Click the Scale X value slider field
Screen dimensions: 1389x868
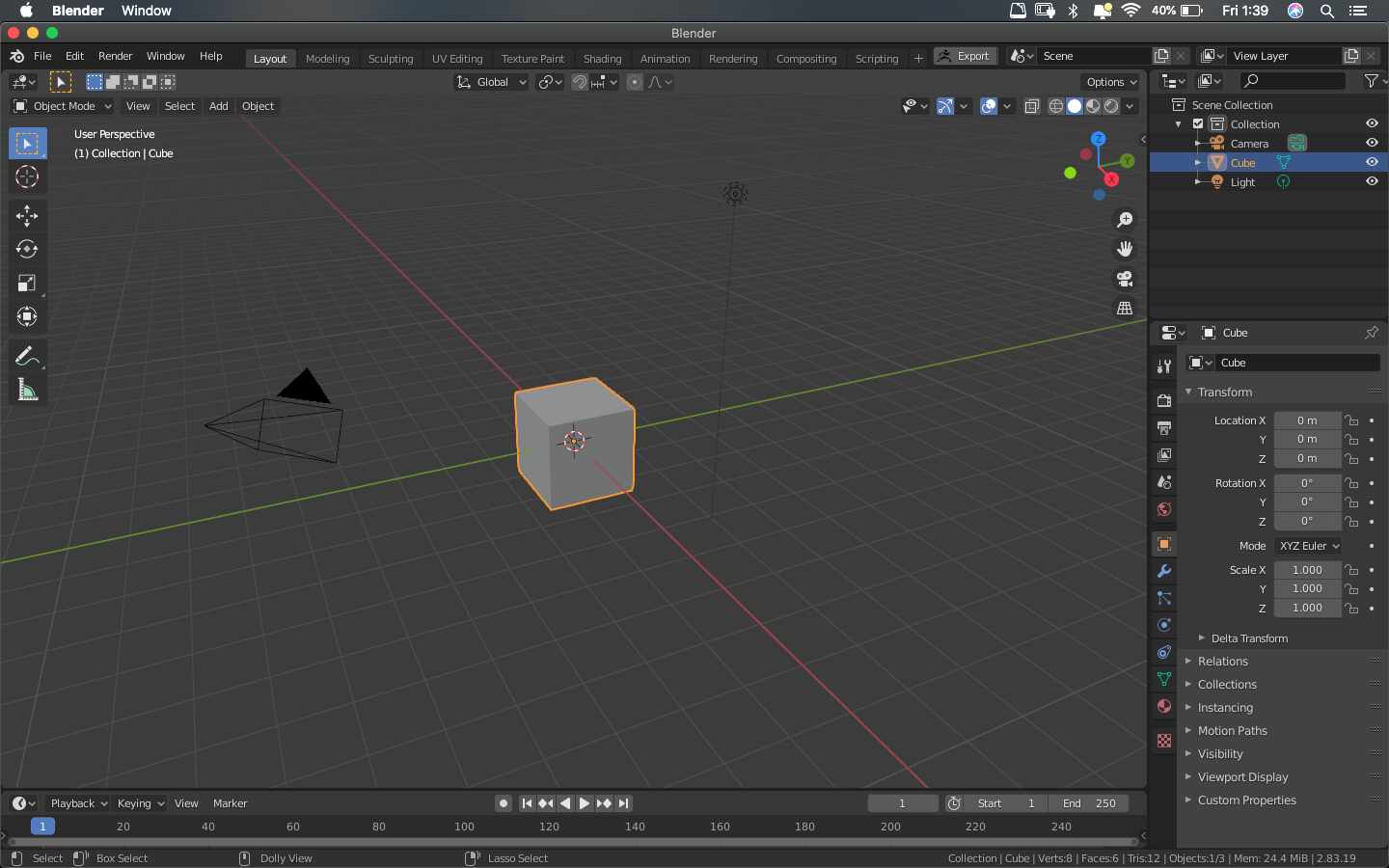1307,570
